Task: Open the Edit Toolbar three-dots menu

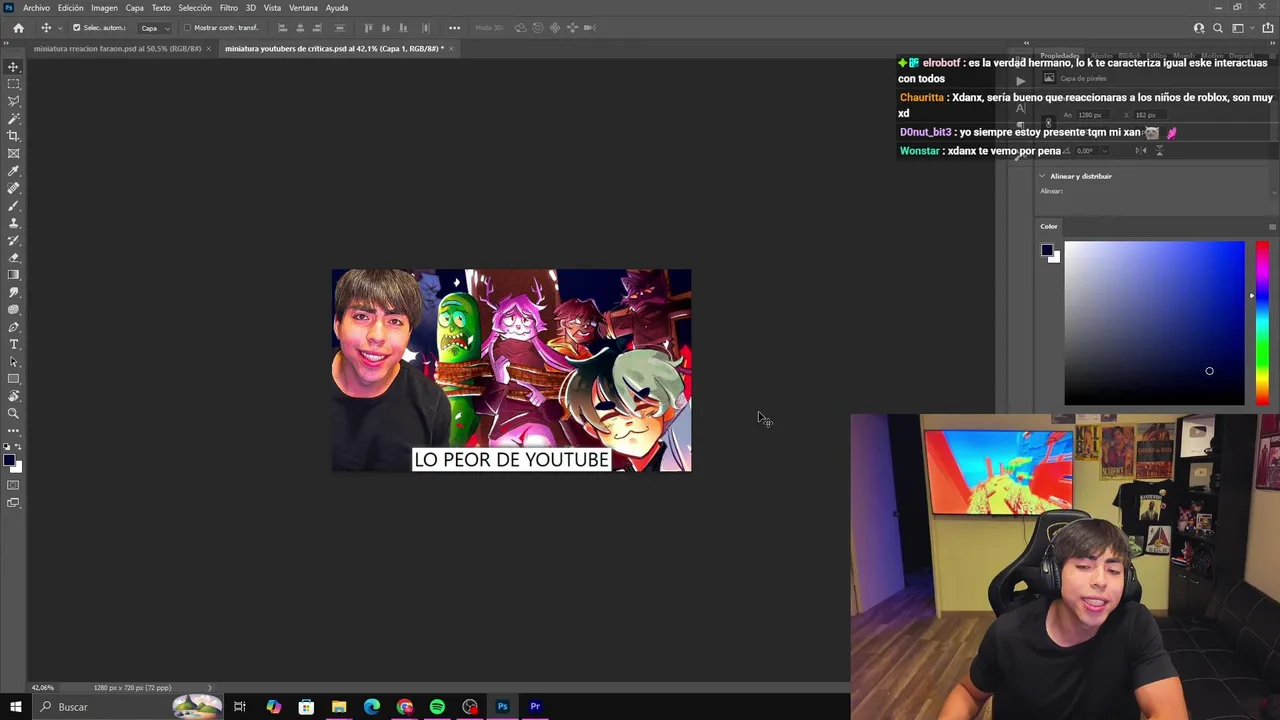Action: pos(13,430)
